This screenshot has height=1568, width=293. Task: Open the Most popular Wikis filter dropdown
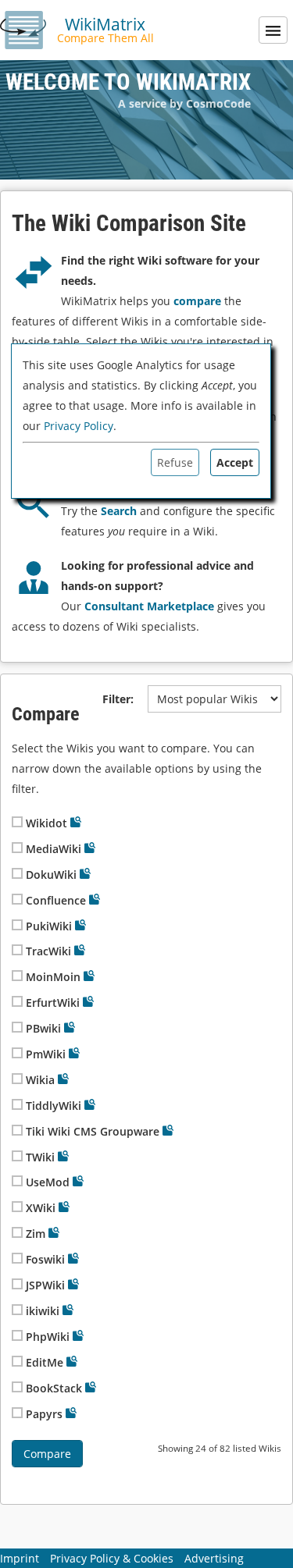(x=214, y=699)
